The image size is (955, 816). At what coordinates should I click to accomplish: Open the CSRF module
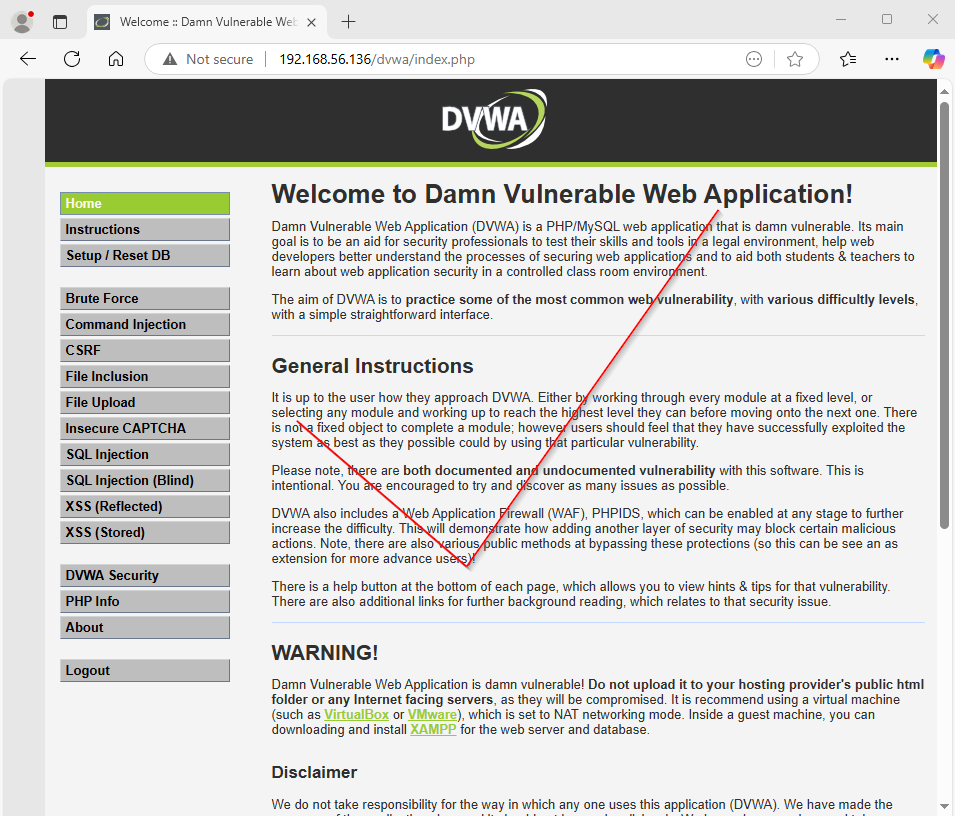click(x=145, y=351)
